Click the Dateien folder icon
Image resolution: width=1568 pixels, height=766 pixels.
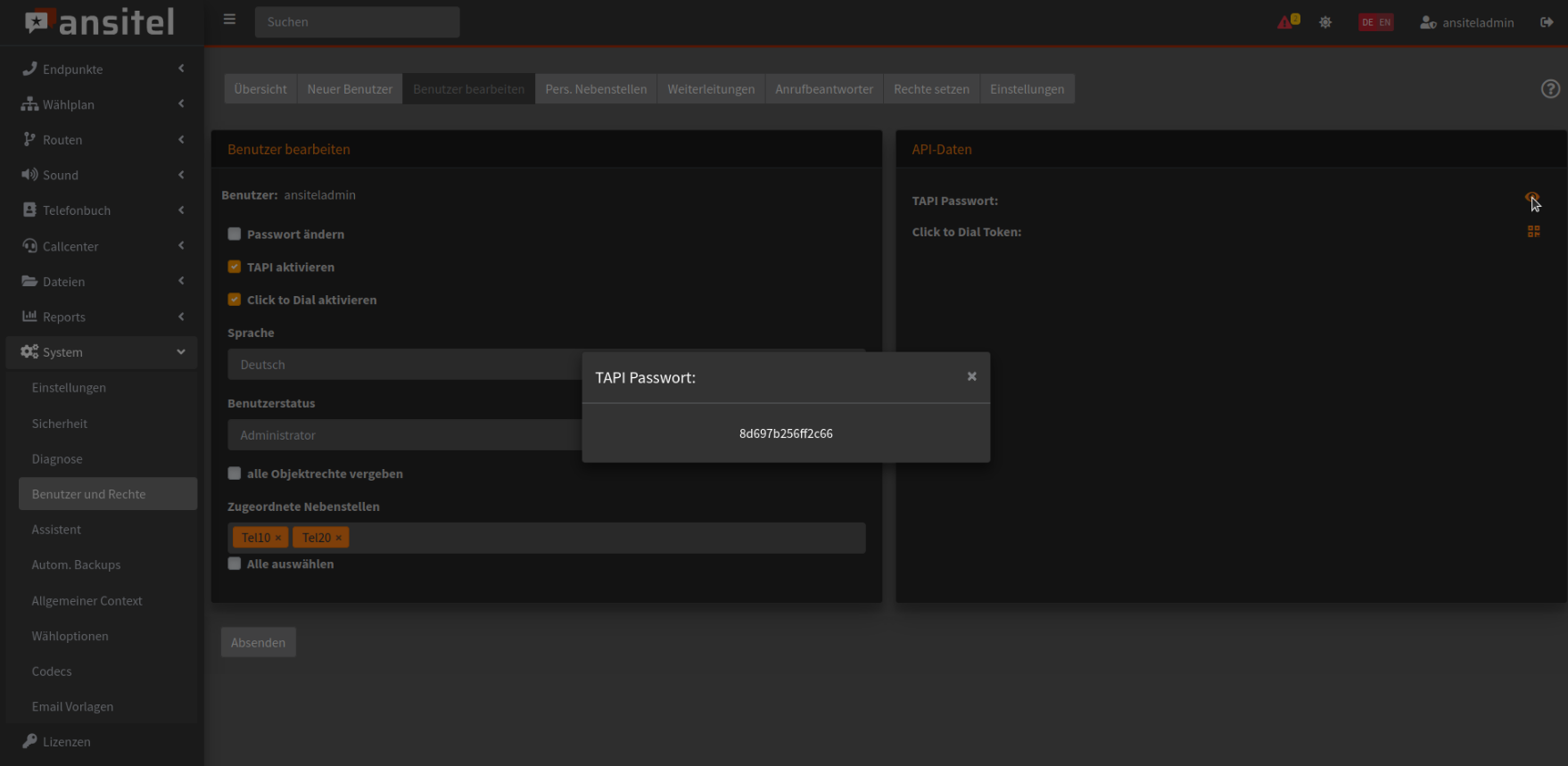(x=29, y=281)
